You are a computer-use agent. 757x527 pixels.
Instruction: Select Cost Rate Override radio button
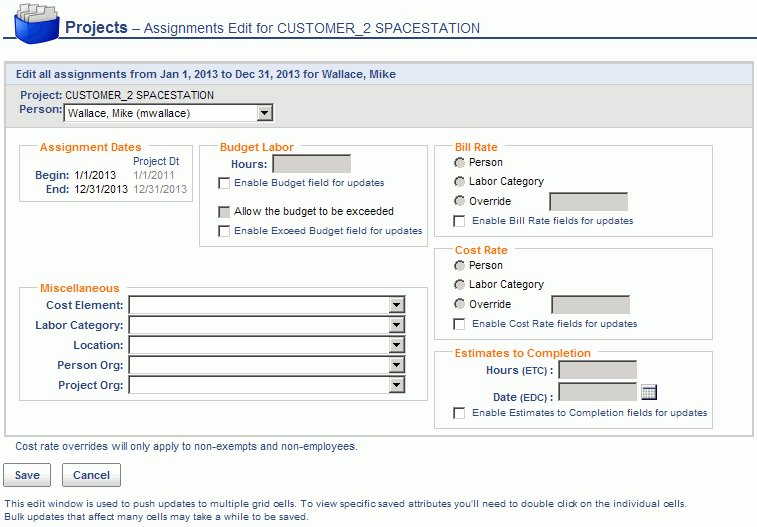(459, 304)
